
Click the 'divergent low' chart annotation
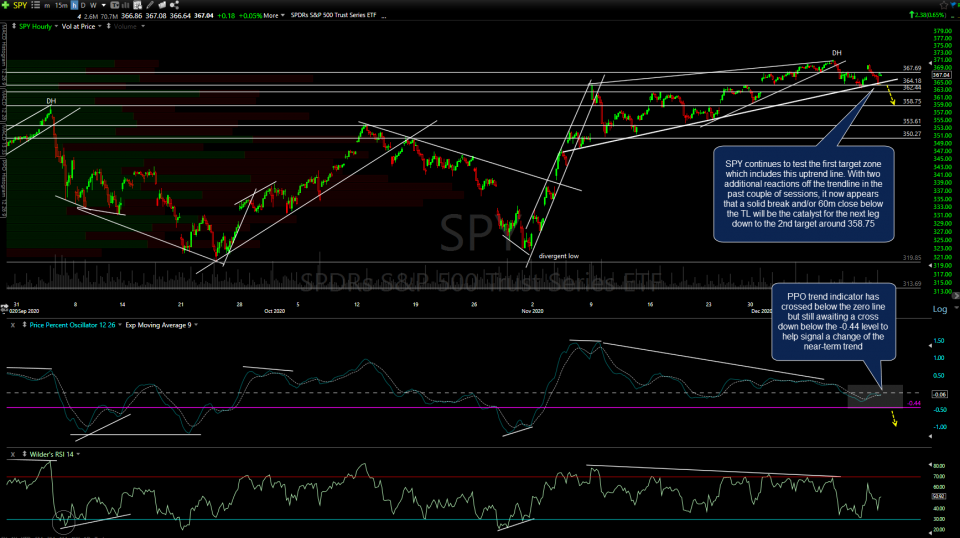point(558,256)
